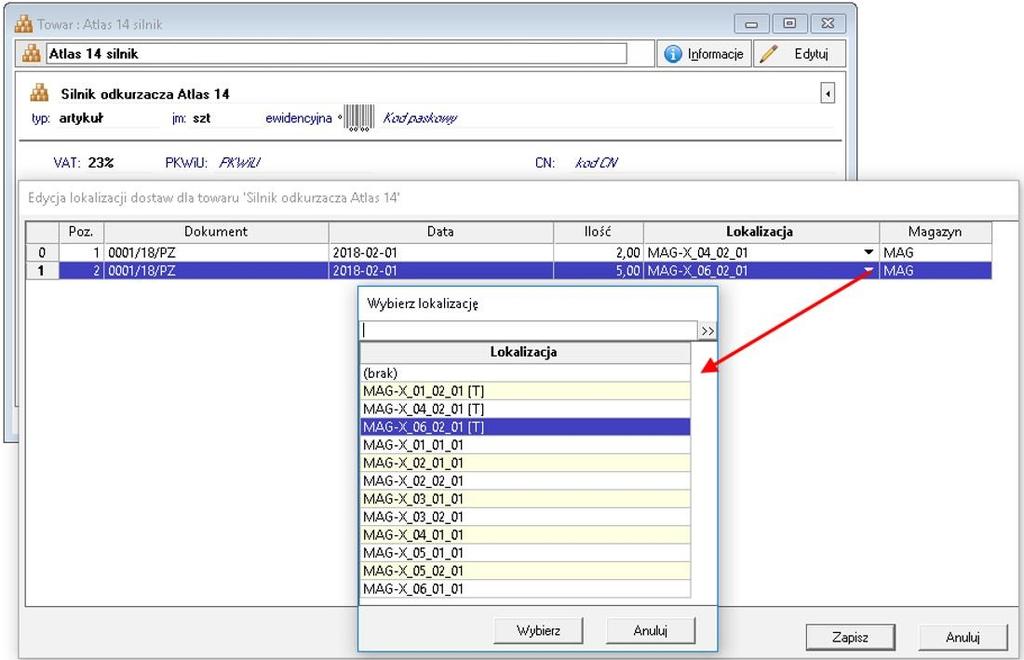Screen dimensions: 1024x660
Task: Select MAG-X_02_01_01 in the list
Action: pyautogui.click(x=525, y=463)
